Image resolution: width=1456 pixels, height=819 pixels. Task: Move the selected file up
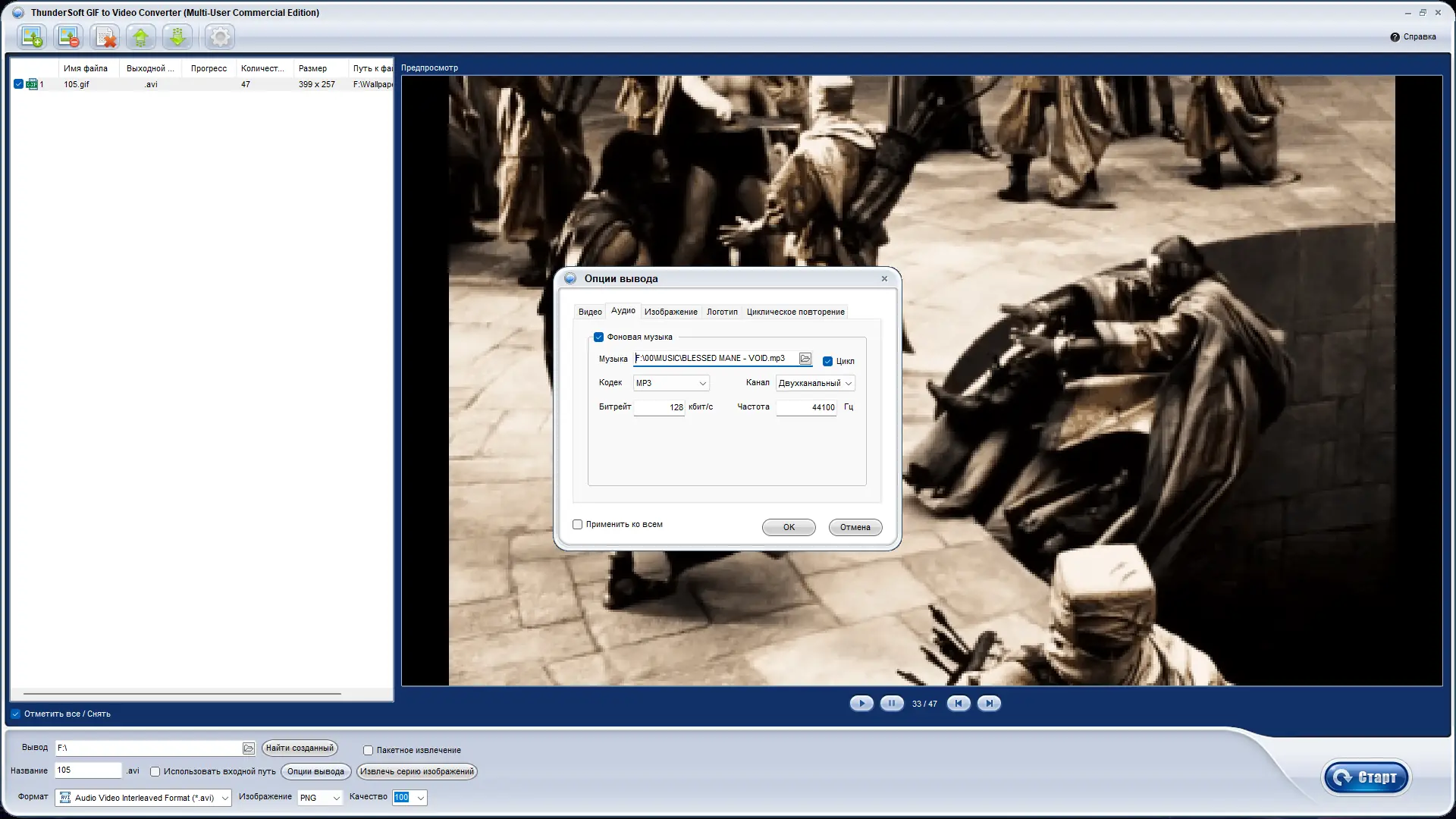coord(140,36)
